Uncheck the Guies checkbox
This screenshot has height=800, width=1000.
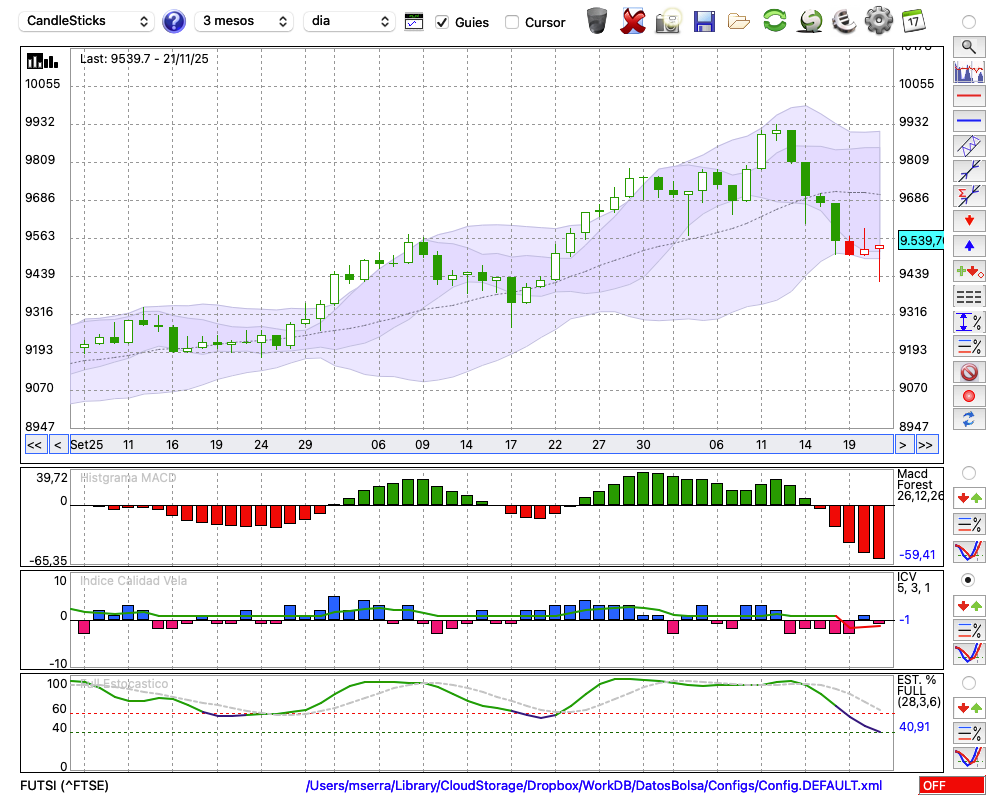pos(442,22)
